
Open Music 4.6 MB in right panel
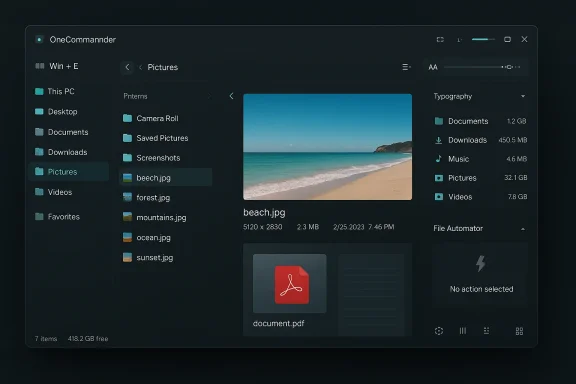coord(480,159)
